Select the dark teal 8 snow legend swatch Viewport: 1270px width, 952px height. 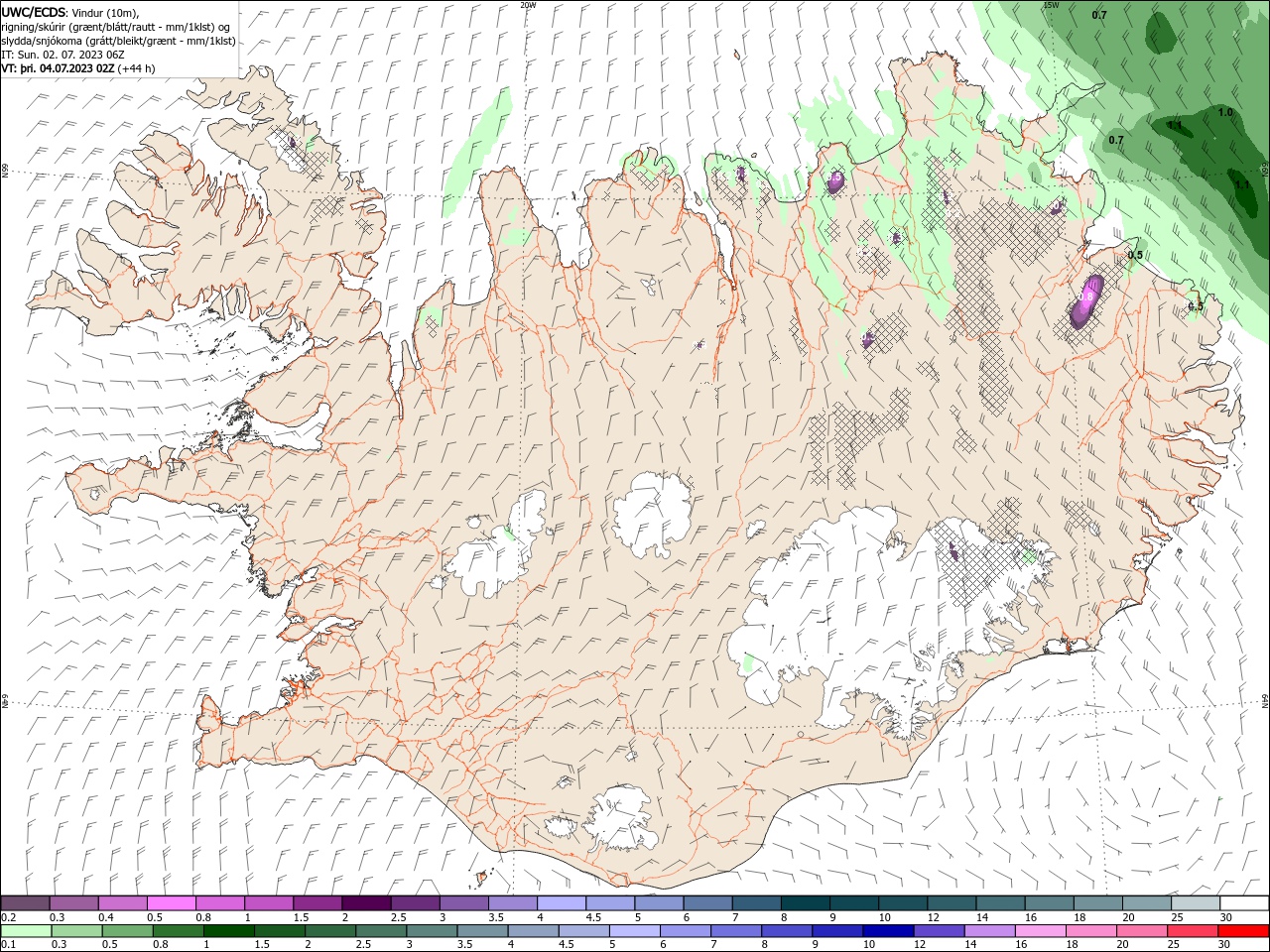(807, 903)
